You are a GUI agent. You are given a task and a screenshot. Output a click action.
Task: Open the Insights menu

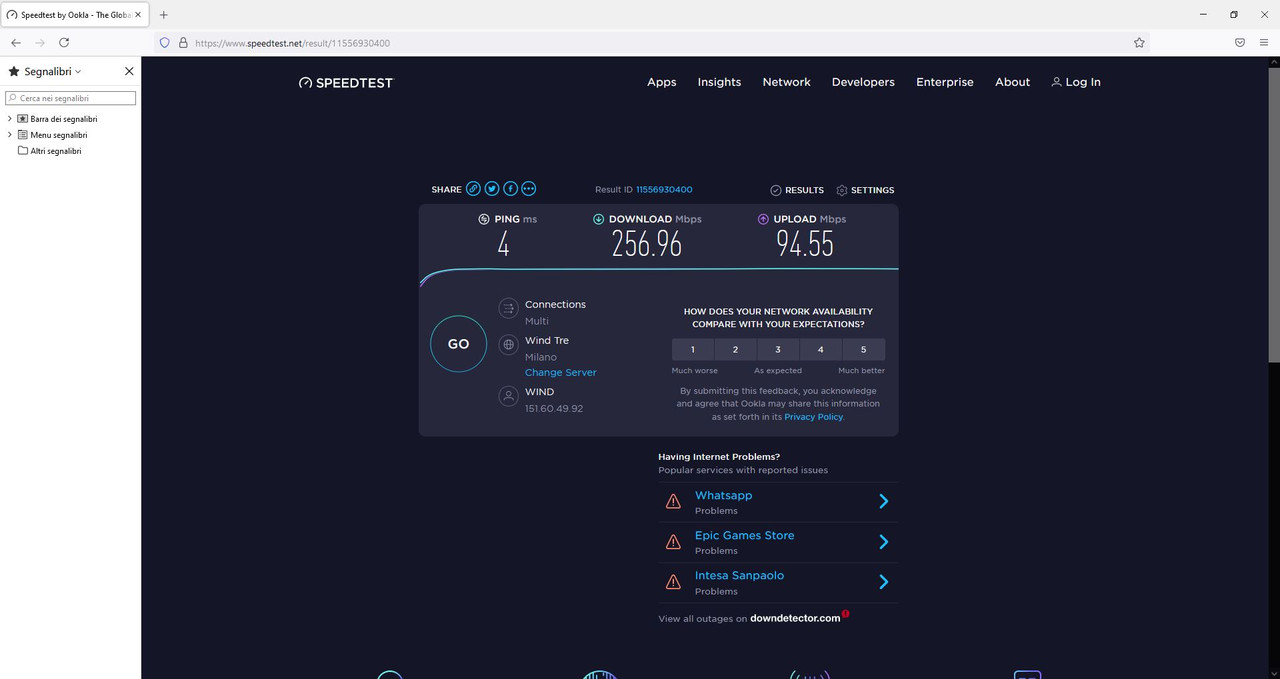pos(719,82)
